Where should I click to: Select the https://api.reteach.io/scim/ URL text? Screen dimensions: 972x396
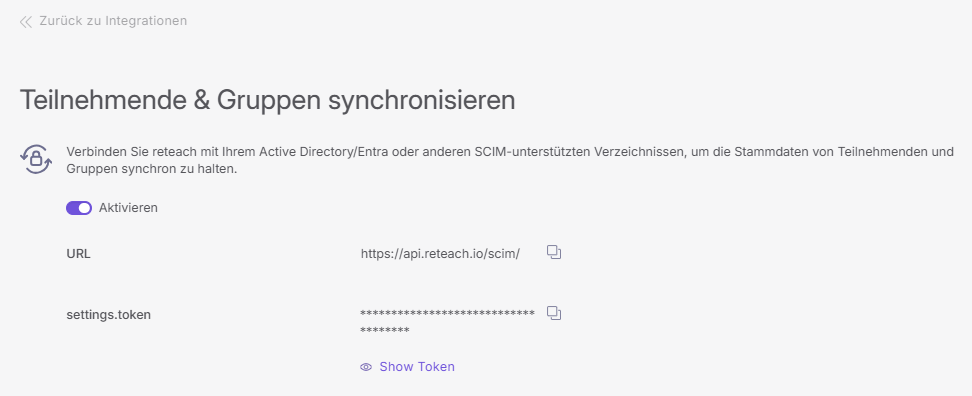coord(440,253)
